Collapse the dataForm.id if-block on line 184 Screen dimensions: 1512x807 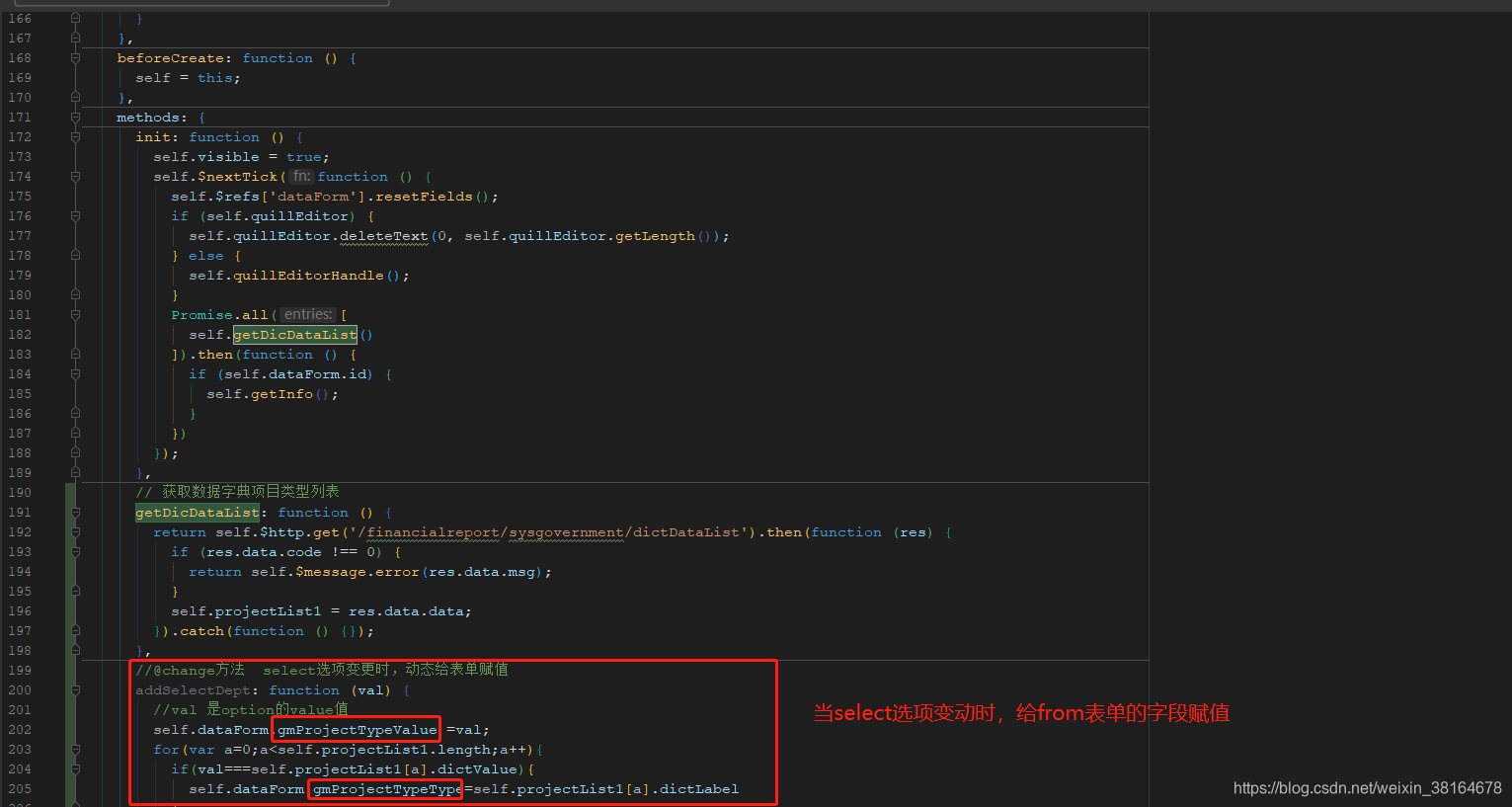click(x=75, y=374)
